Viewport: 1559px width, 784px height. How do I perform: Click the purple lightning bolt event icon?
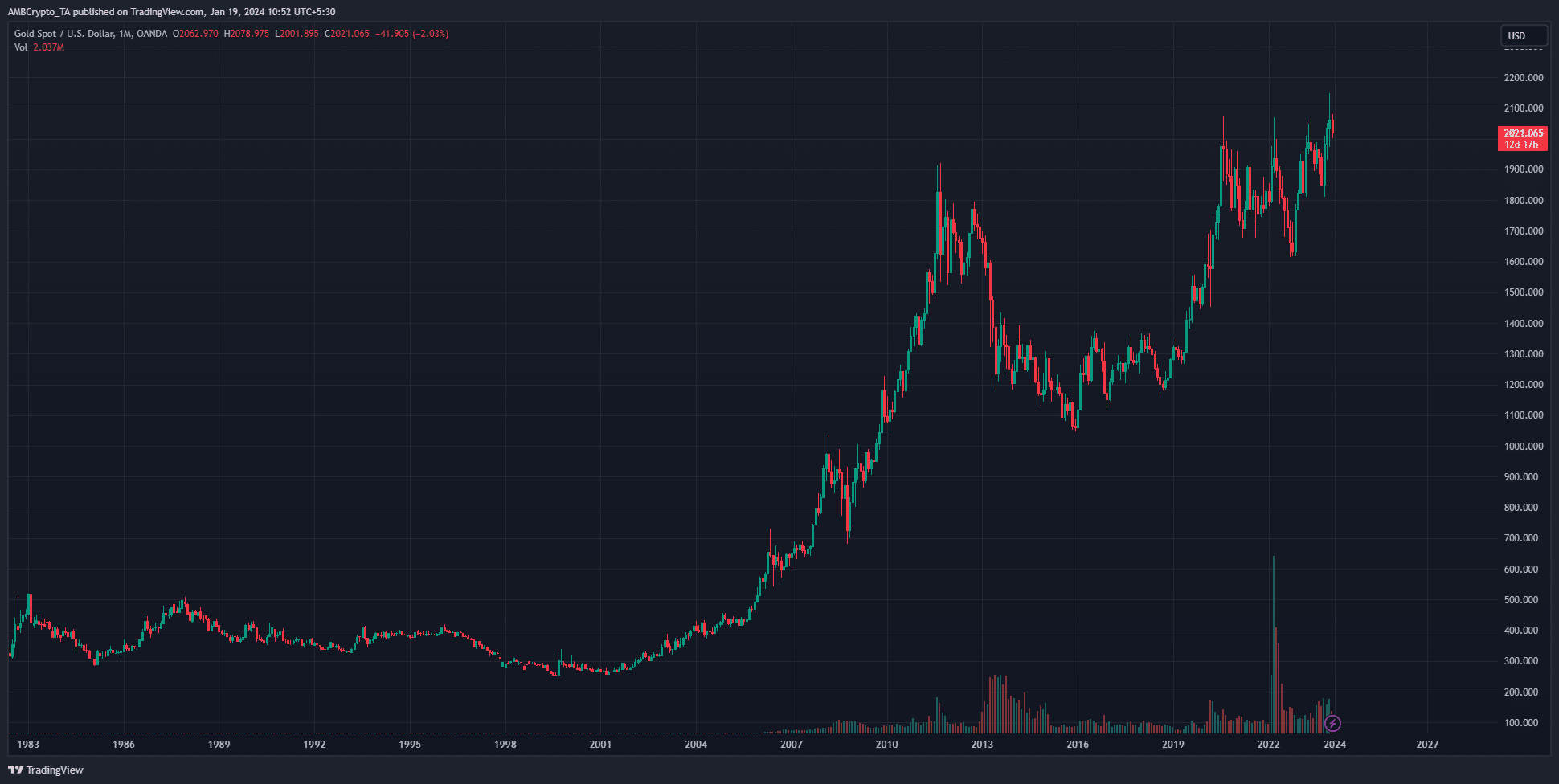click(1332, 724)
